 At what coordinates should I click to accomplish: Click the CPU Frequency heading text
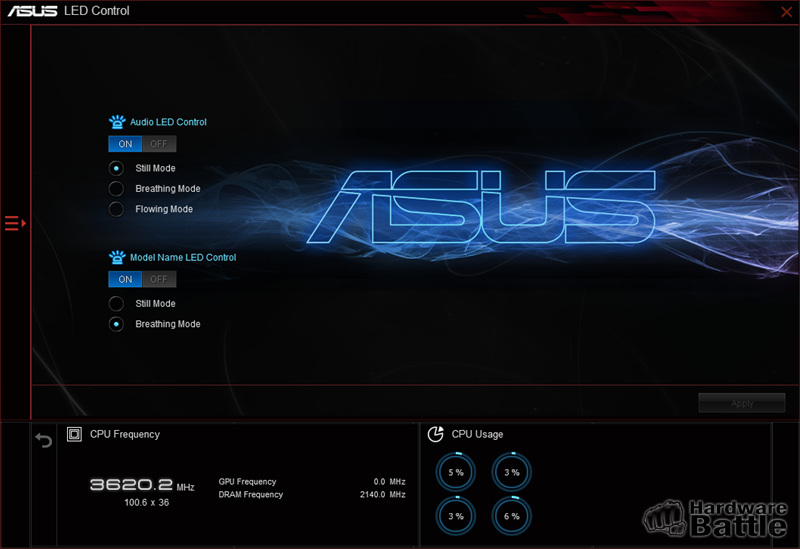125,434
